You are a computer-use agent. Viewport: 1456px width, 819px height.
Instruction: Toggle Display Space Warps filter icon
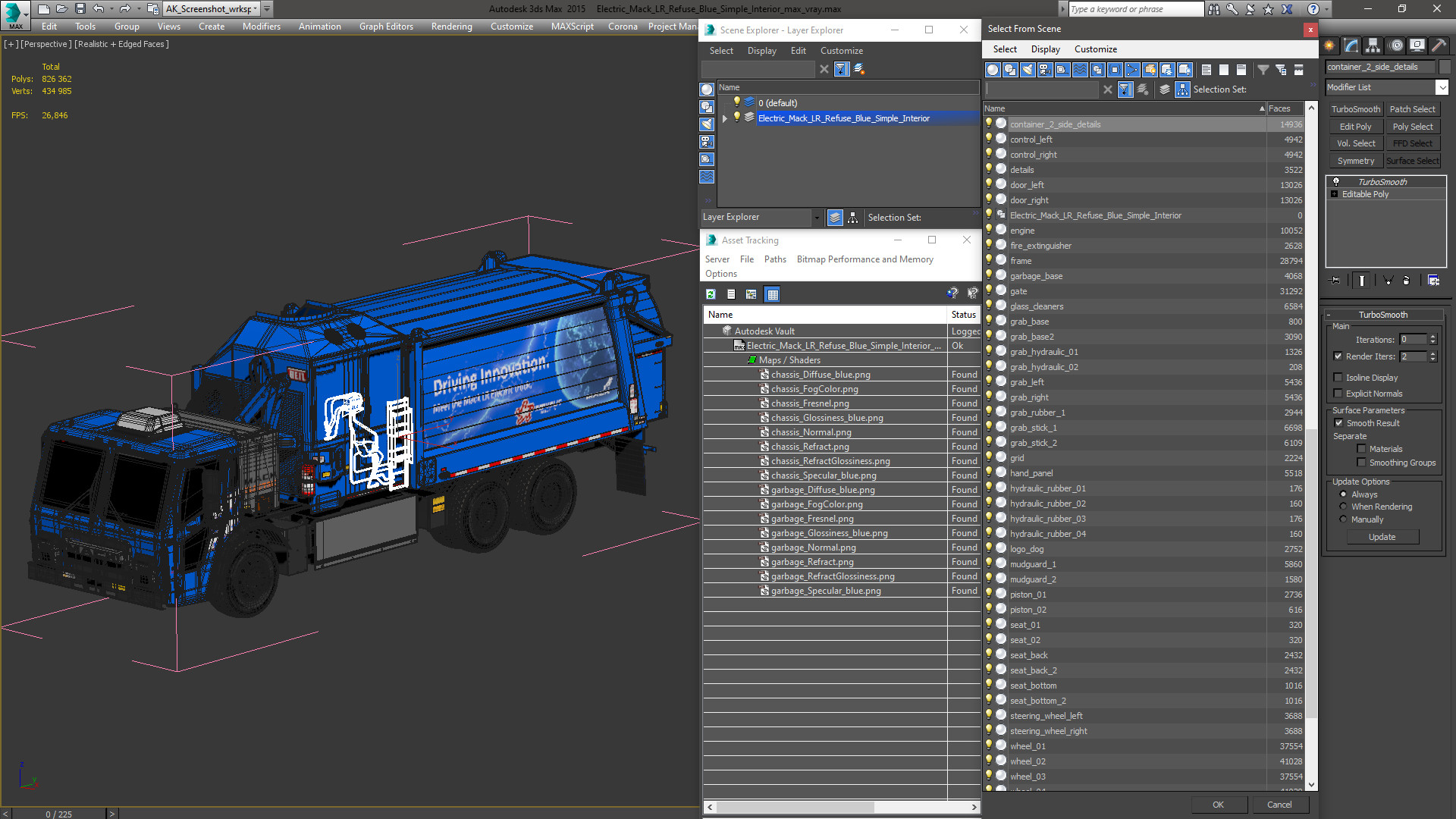coord(1080,70)
